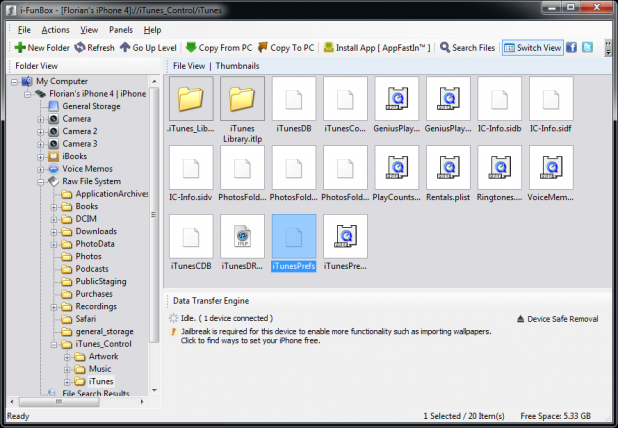Click the Twitter icon in toolbar
Viewport: 618px width, 428px height.
pyautogui.click(x=588, y=48)
